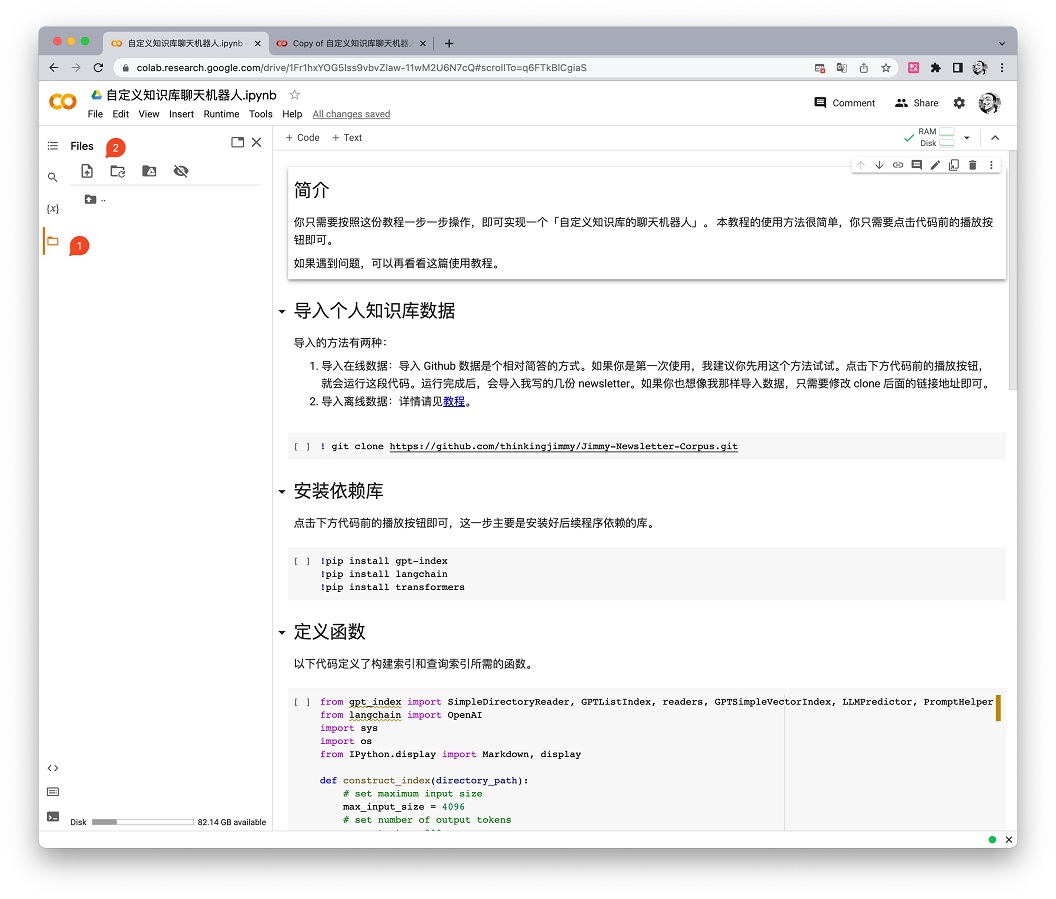Collapse the 安装依赖库 section
Viewport: 1056px width, 899px height.
point(282,492)
